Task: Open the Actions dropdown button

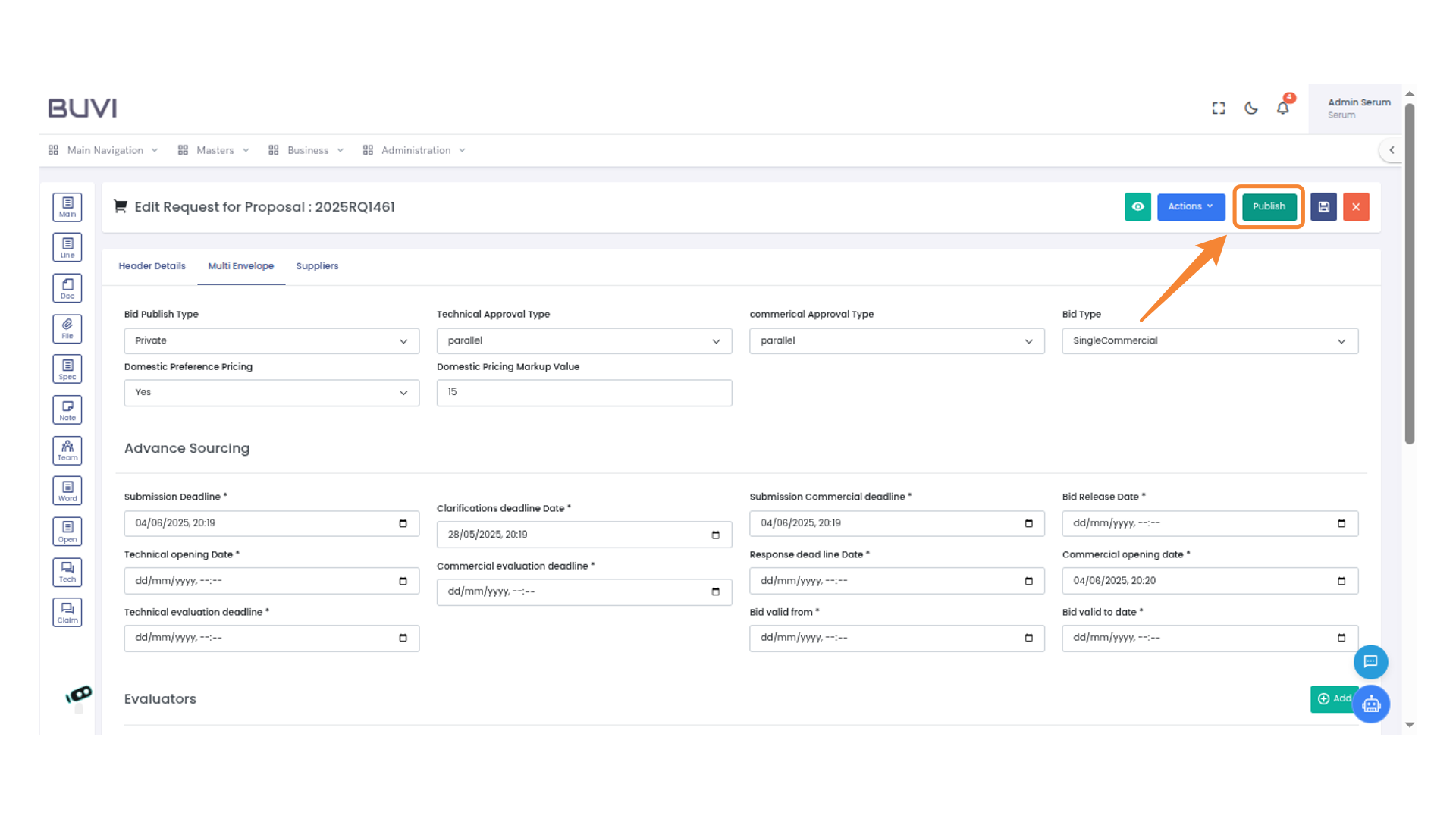Action: pyautogui.click(x=1191, y=206)
